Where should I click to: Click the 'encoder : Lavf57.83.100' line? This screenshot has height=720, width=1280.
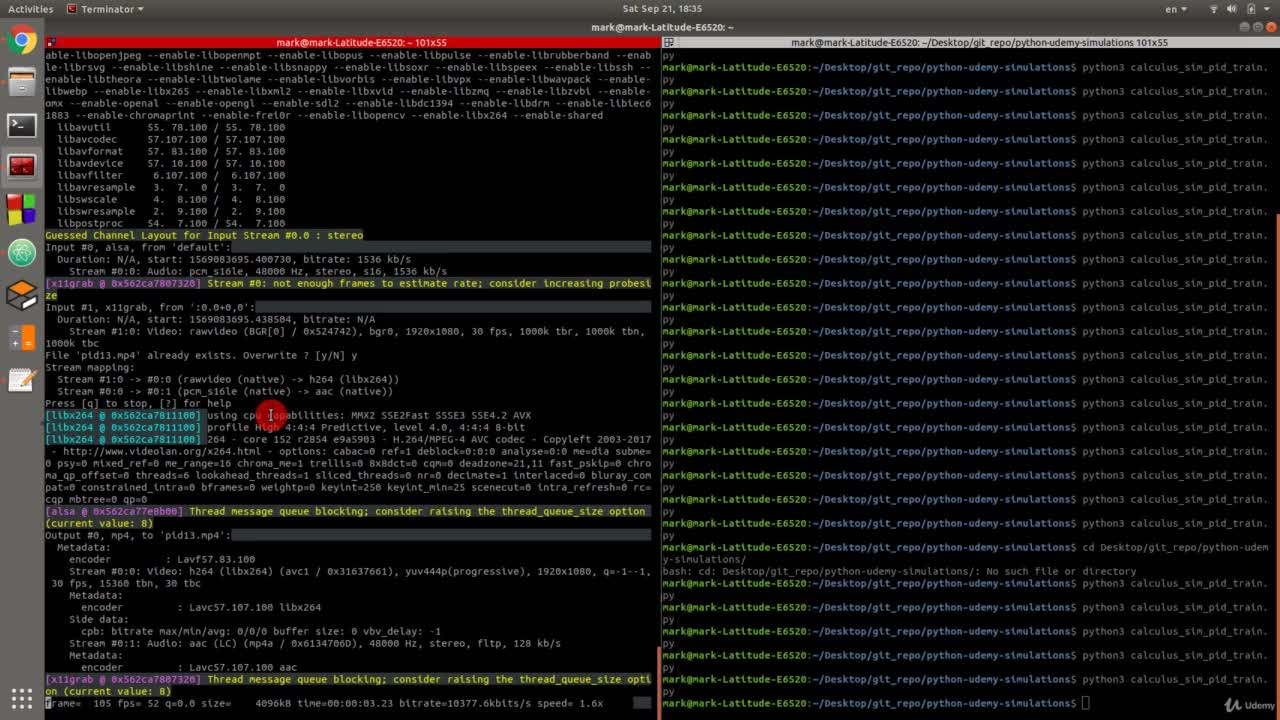[x=162, y=559]
